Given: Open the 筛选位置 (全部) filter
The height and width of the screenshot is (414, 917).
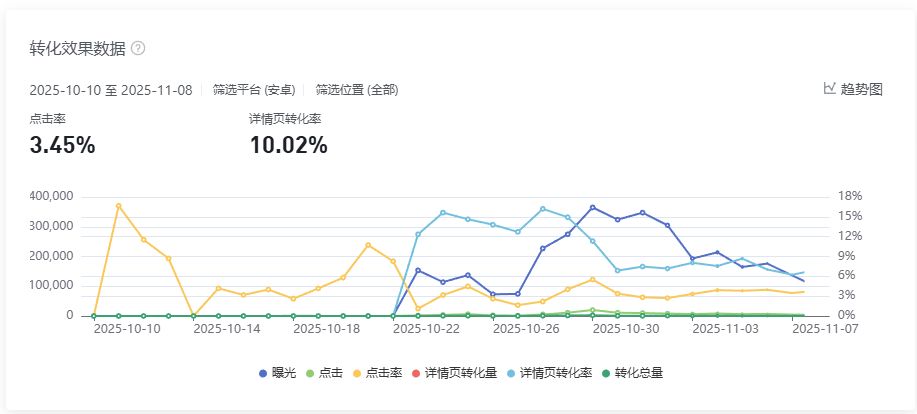Looking at the screenshot, I should (356, 89).
